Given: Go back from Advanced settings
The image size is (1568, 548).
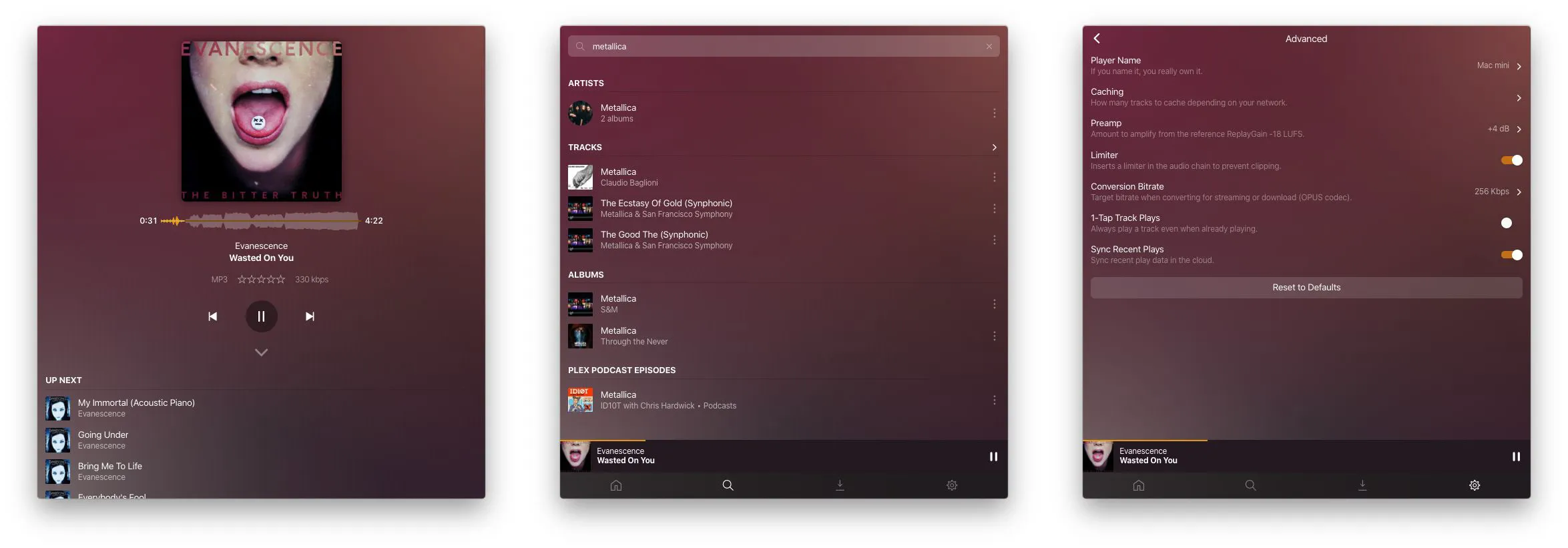Looking at the screenshot, I should pos(1097,39).
